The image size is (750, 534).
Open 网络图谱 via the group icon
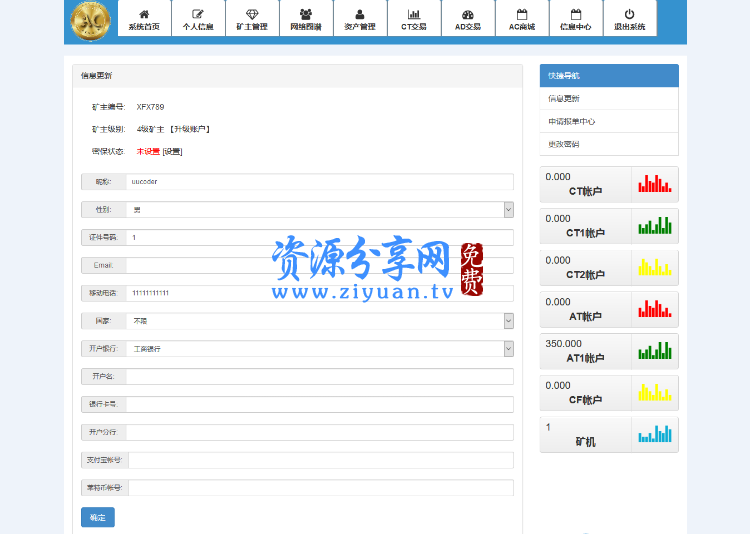[306, 15]
